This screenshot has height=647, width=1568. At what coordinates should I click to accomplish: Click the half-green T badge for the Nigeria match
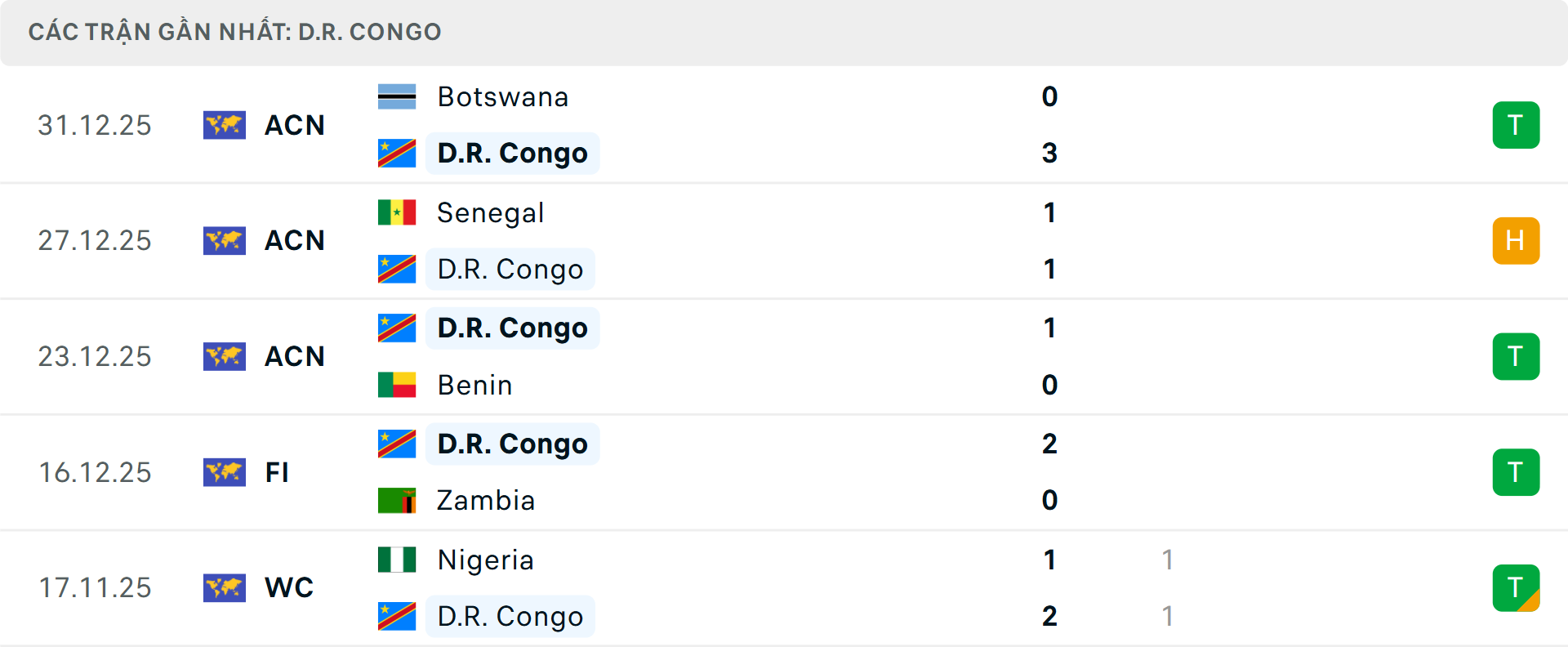click(x=1517, y=588)
